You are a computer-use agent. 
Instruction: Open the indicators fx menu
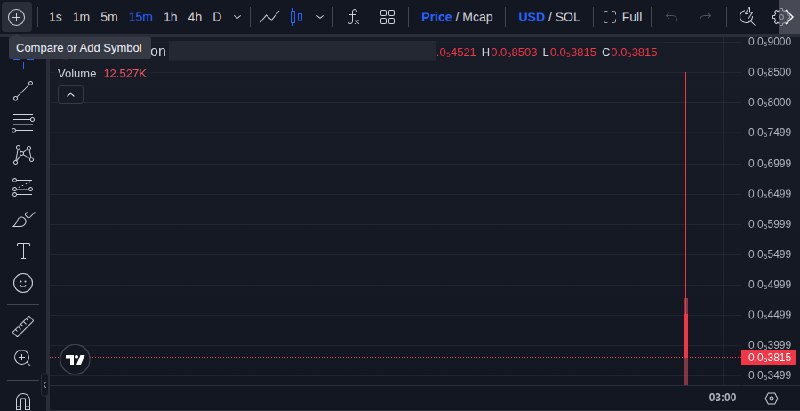pyautogui.click(x=353, y=17)
